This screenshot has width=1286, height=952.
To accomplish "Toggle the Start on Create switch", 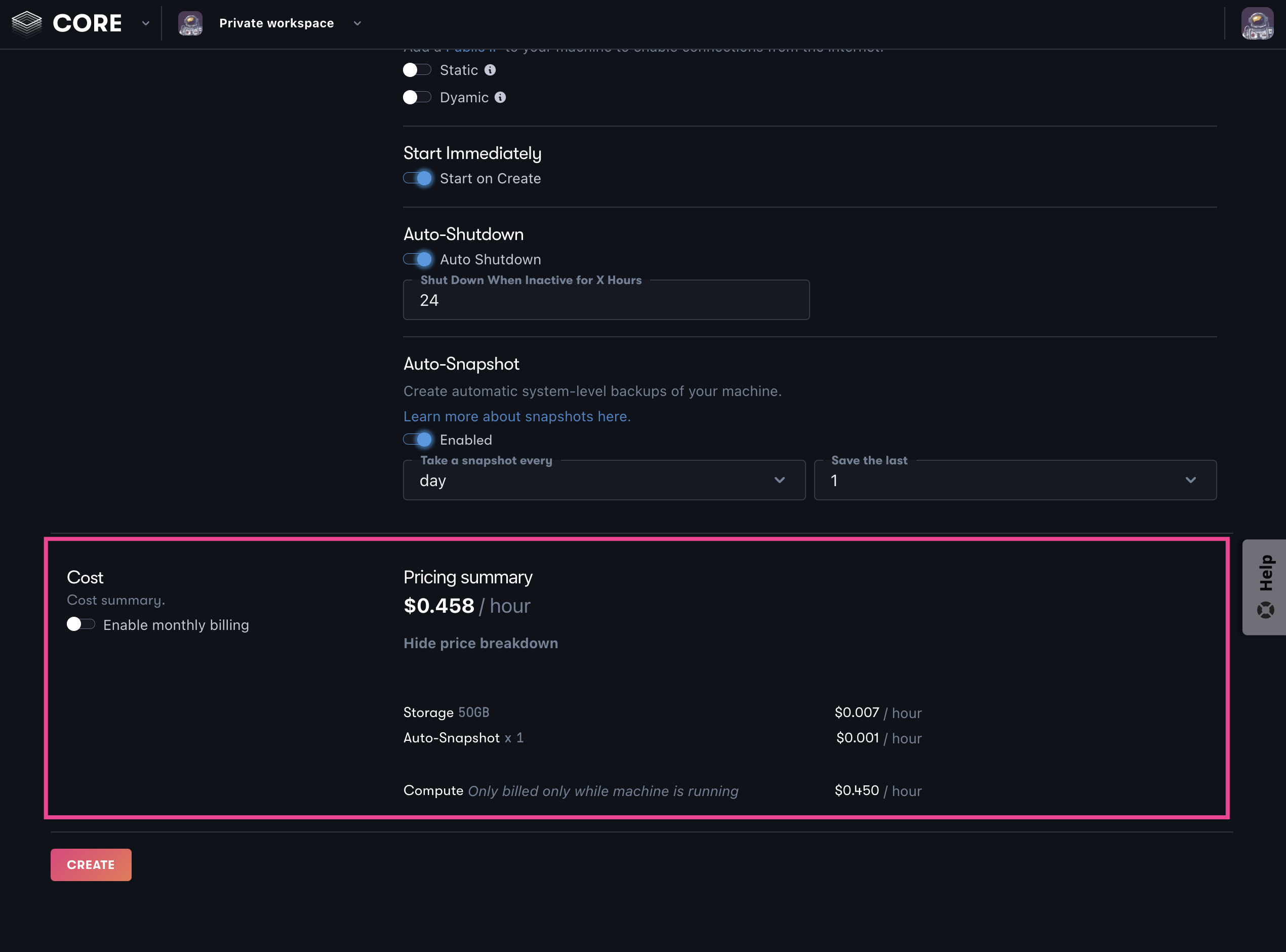I will tap(417, 178).
